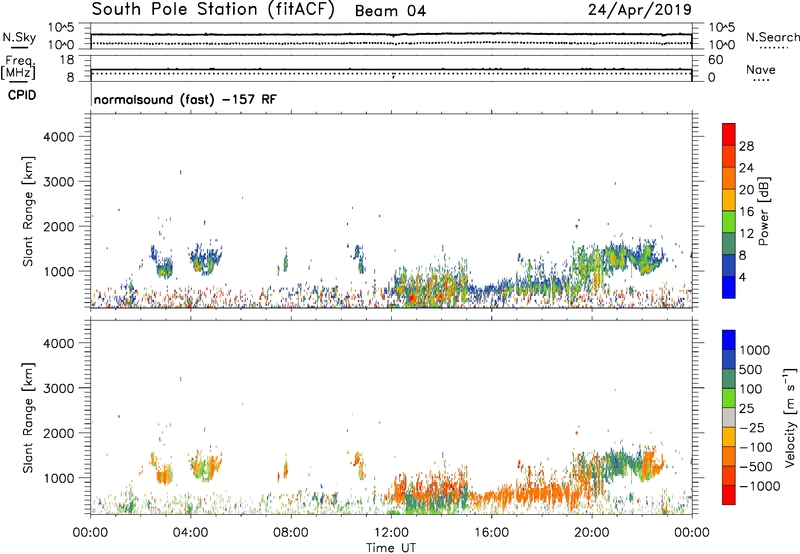Click 'Slant Range [km]' label of velocity panel
This screenshot has width=800, height=554.
[28, 418]
